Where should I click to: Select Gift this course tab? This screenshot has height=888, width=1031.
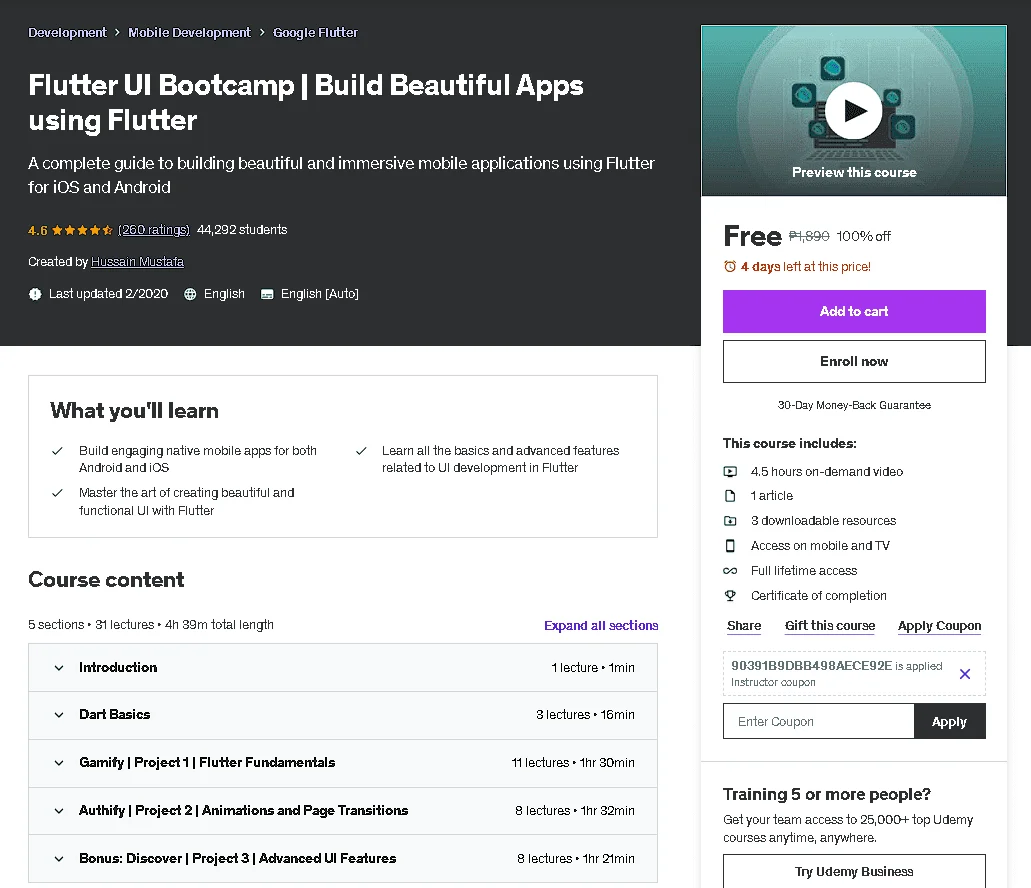coord(830,626)
